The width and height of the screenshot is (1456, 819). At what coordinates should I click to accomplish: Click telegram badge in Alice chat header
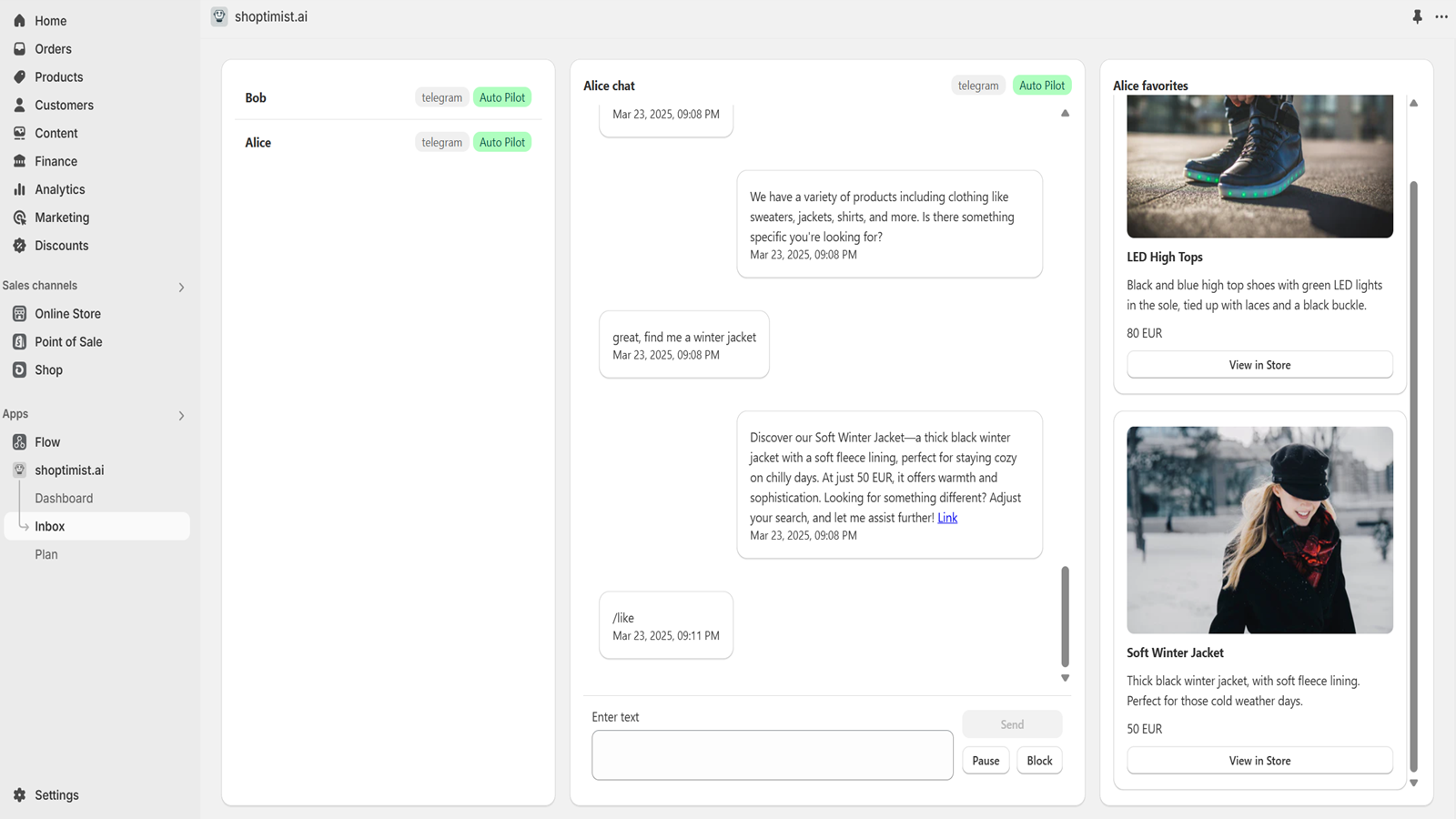pos(978,86)
